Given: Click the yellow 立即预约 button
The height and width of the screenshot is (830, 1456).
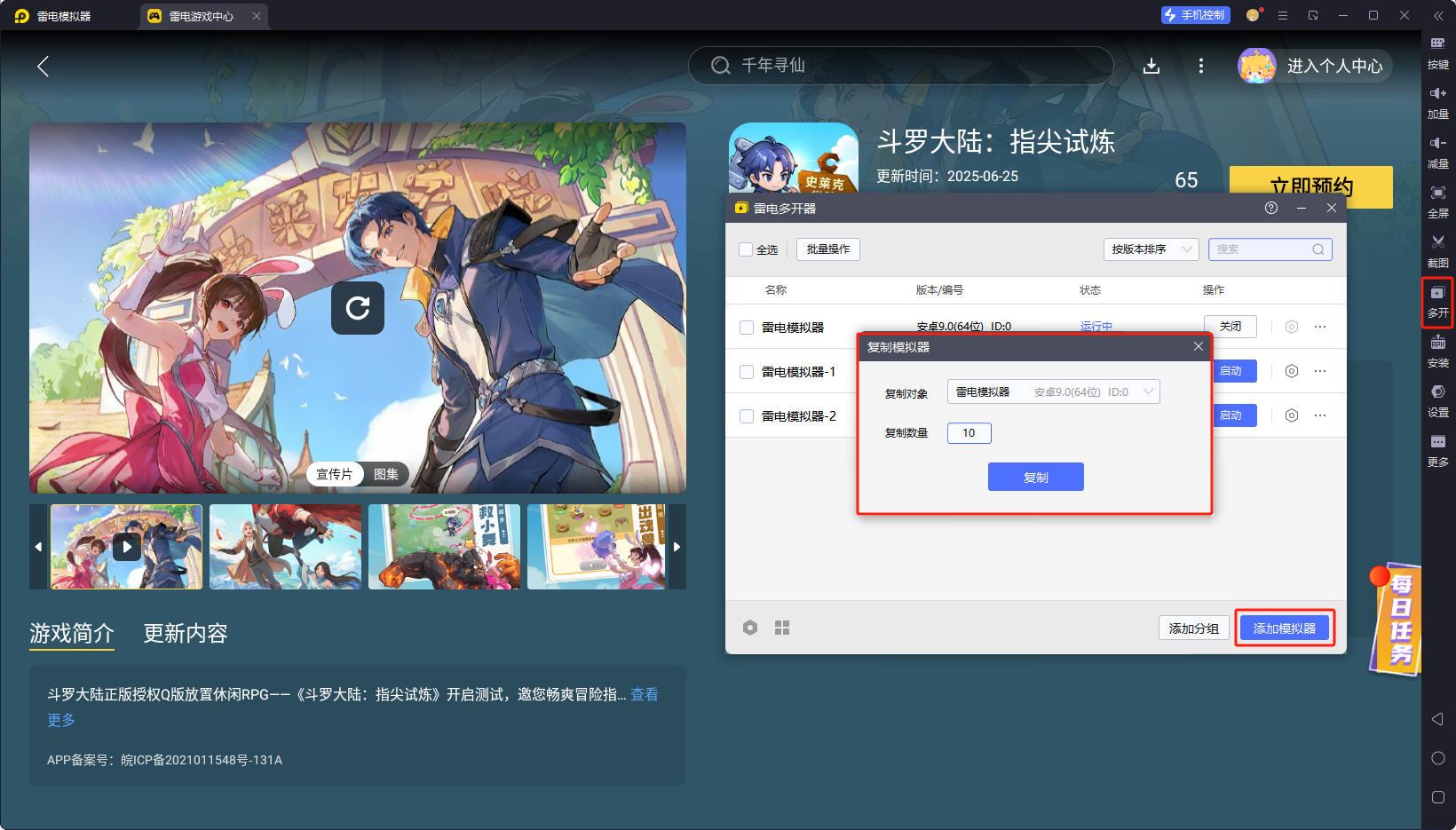Looking at the screenshot, I should 1311,186.
